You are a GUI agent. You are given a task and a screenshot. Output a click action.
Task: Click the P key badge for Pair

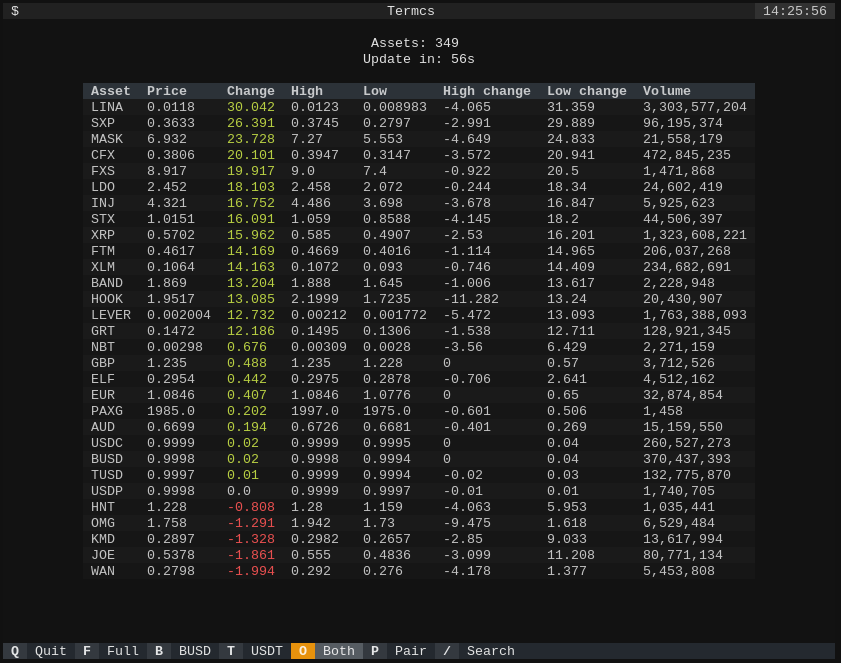375,651
